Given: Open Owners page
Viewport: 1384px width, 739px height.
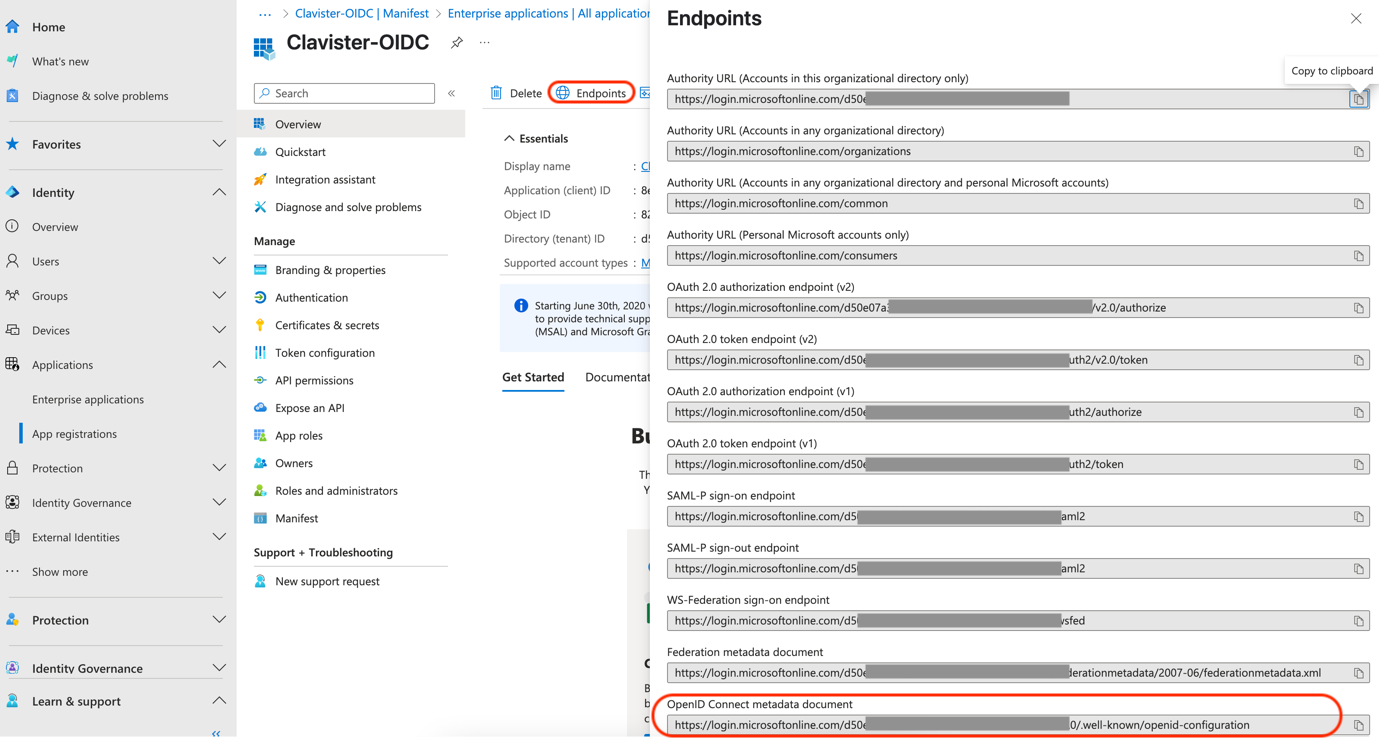Looking at the screenshot, I should pos(294,463).
